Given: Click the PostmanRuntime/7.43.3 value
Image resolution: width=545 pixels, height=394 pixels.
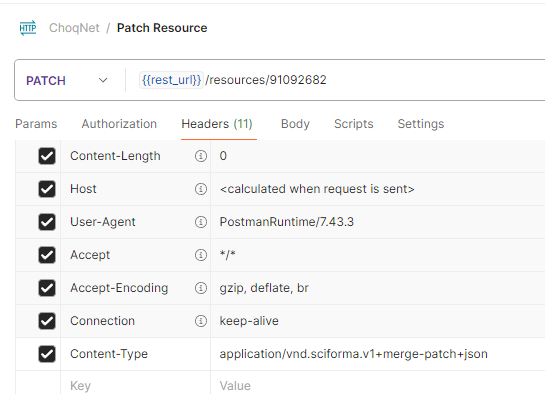Looking at the screenshot, I should (x=287, y=222).
